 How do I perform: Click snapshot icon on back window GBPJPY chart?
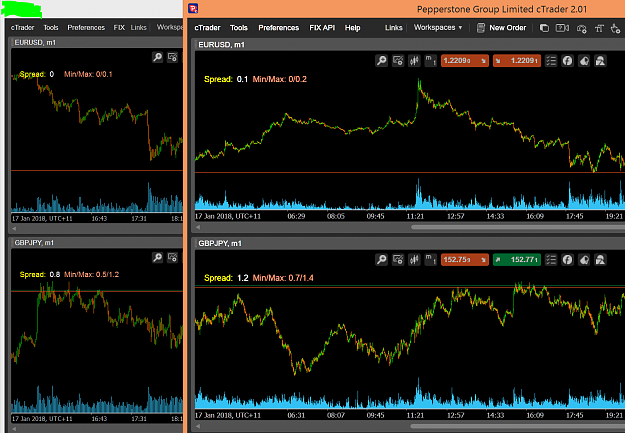point(173,258)
